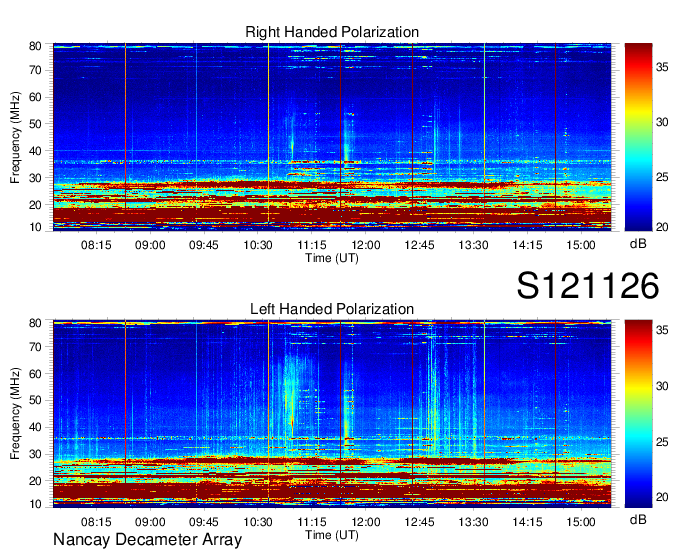
Task: Click "12:45" time tick under right-handed plot
Action: point(419,245)
